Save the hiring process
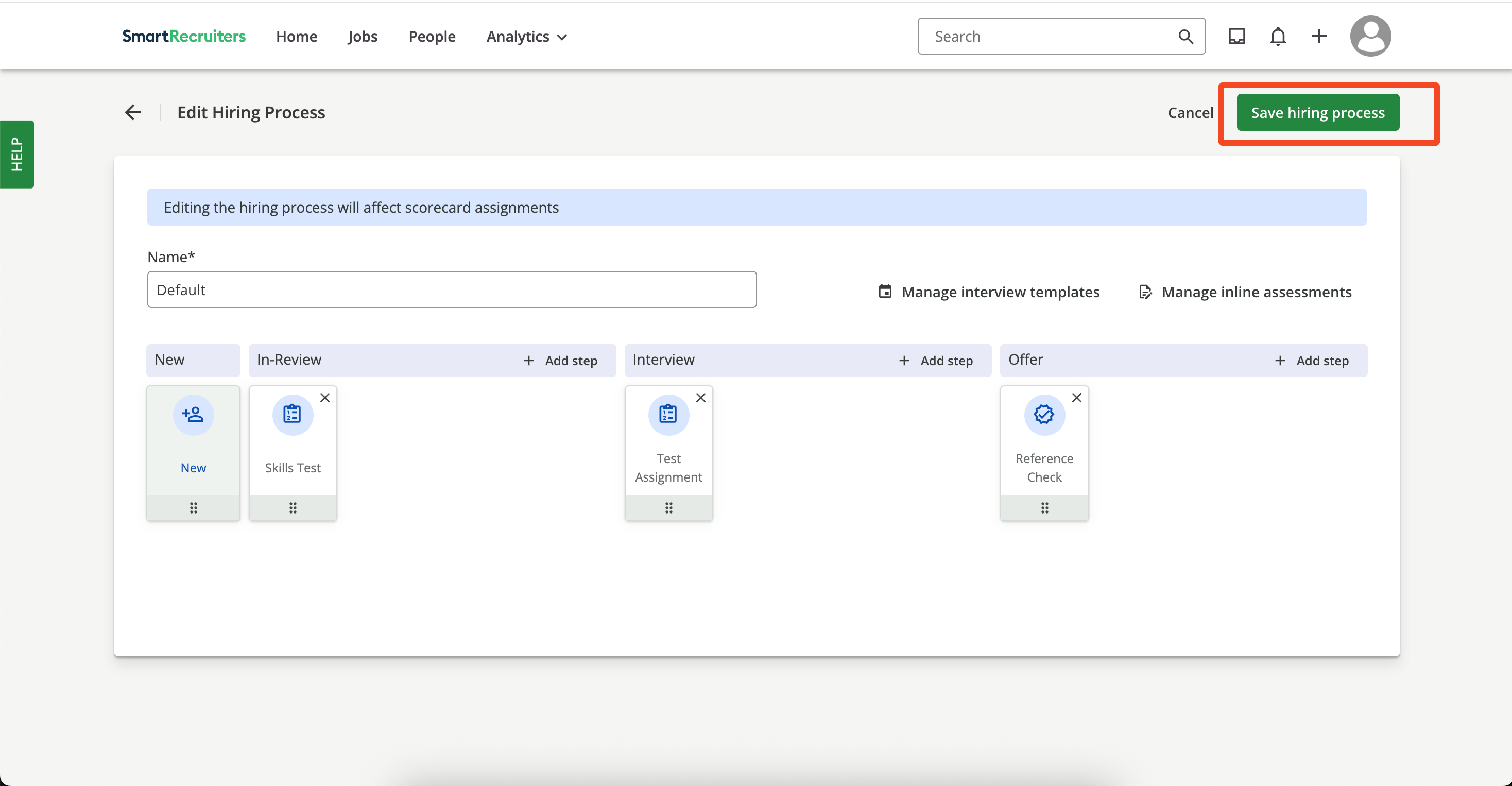1512x786 pixels. (1317, 113)
